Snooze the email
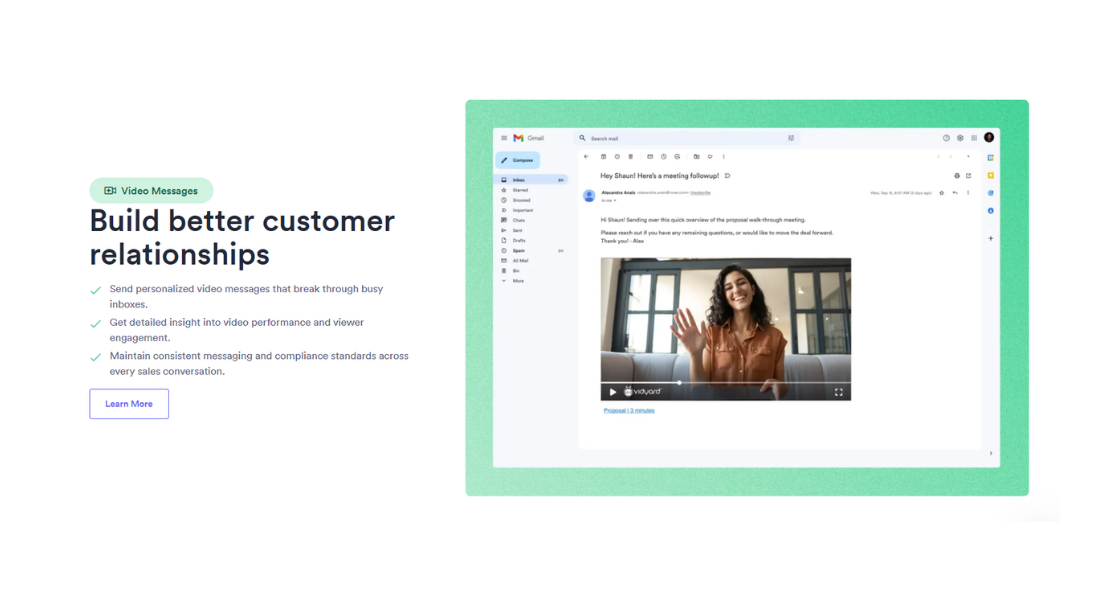This screenshot has height=600, width=1100. click(663, 158)
